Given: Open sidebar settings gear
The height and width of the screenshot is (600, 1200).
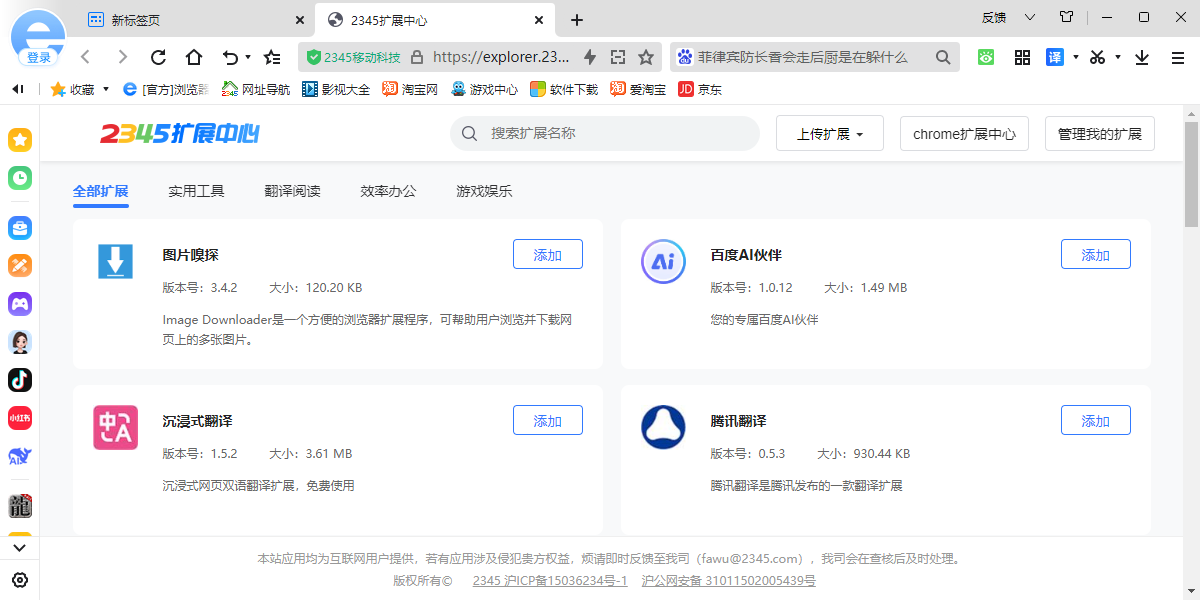Looking at the screenshot, I should click(x=20, y=580).
